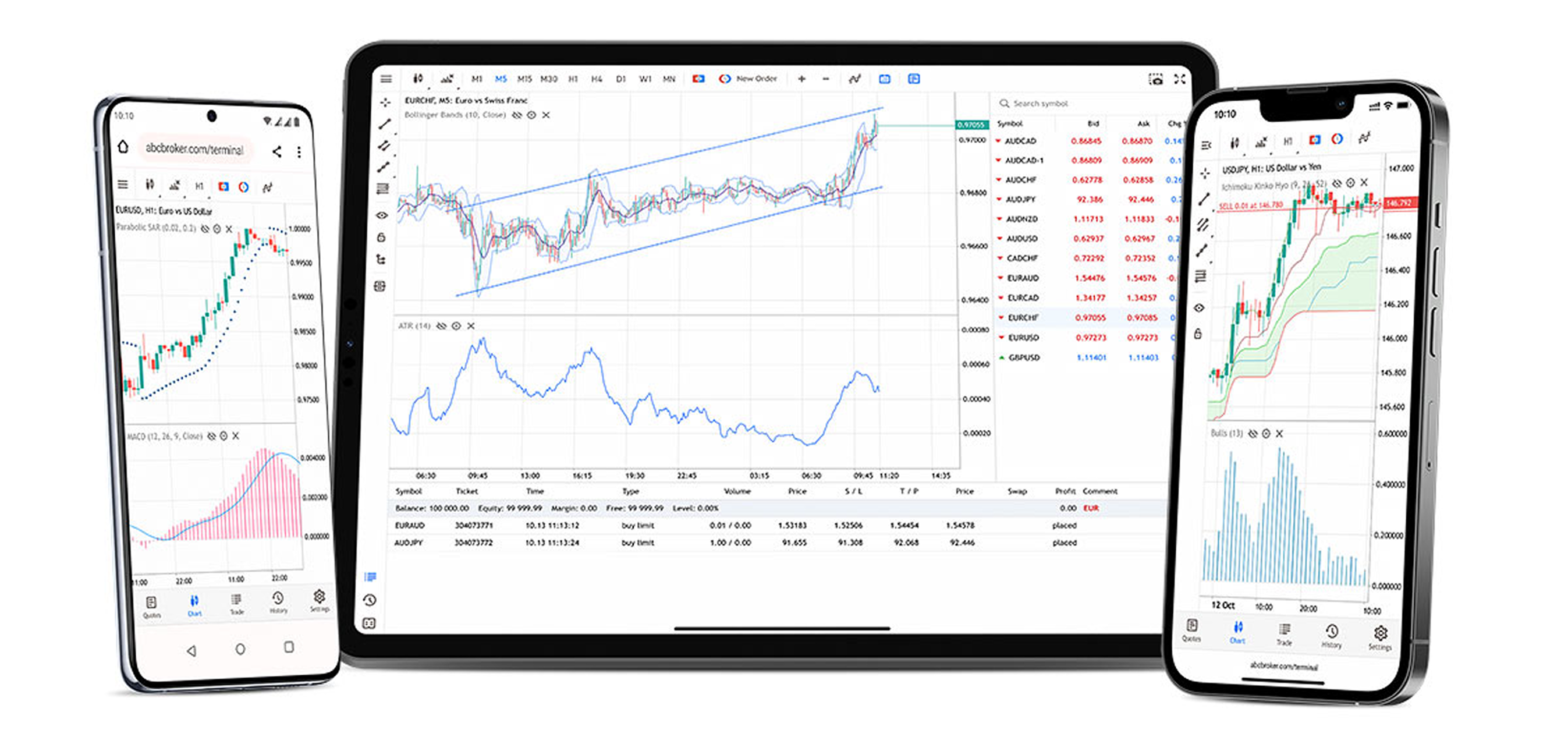Hide the Parabolic SAR indicator
The height and width of the screenshot is (730, 1568).
(205, 229)
